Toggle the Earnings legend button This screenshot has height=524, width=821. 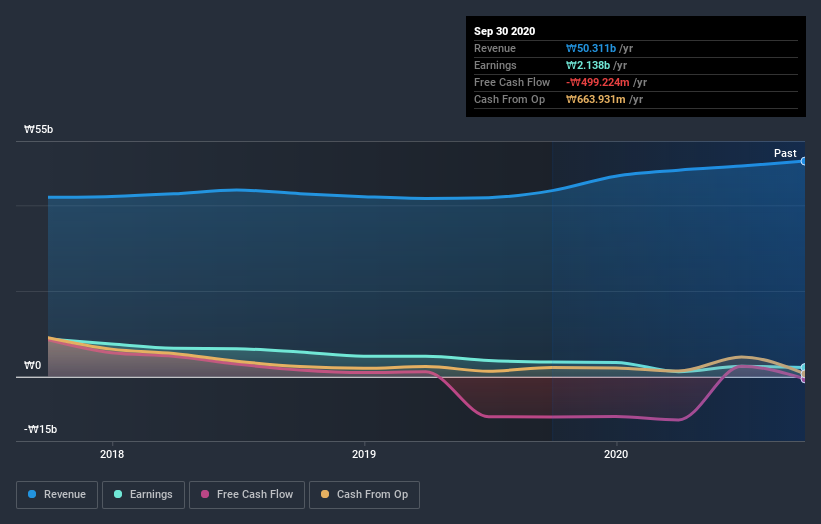(x=143, y=495)
